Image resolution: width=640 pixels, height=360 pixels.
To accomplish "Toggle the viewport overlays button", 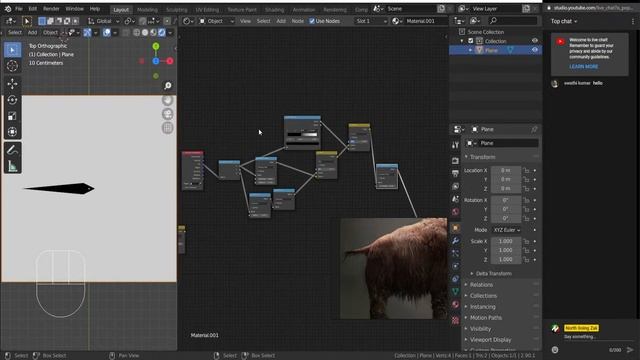I will point(107,33).
